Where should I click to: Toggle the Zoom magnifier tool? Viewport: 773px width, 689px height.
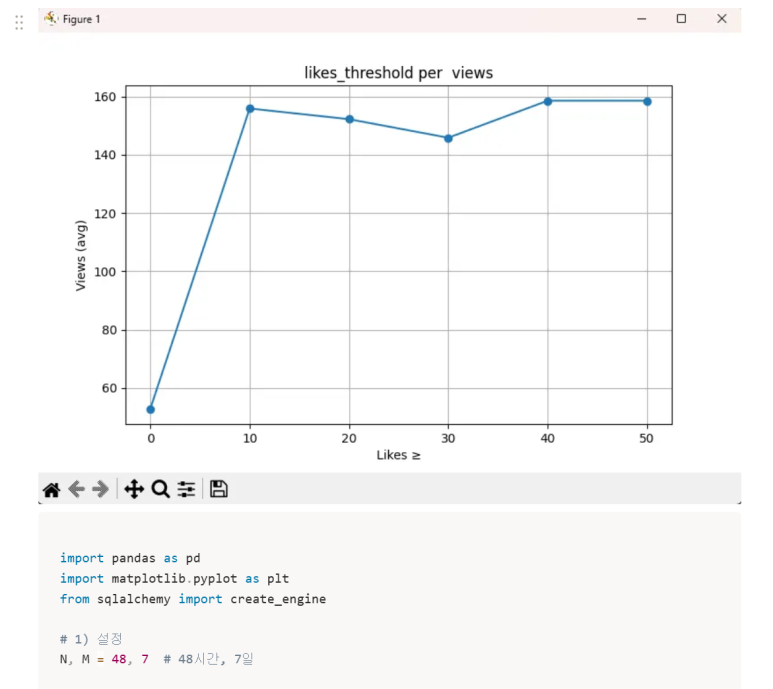pos(160,489)
